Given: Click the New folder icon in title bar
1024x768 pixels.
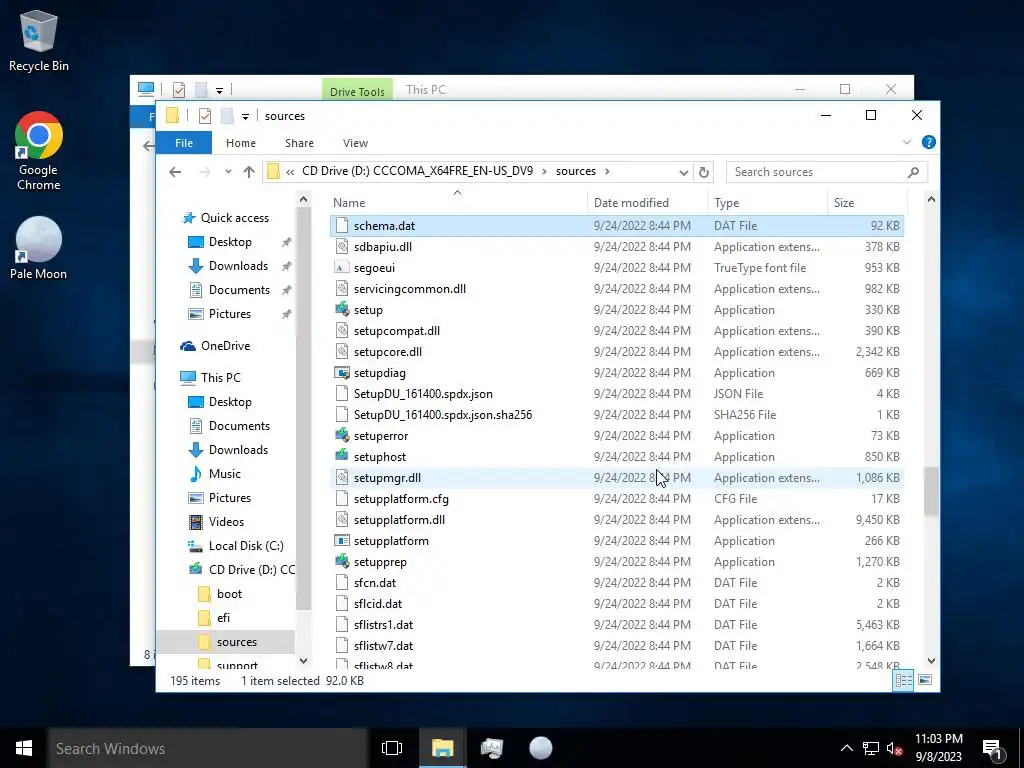Looking at the screenshot, I should (227, 116).
